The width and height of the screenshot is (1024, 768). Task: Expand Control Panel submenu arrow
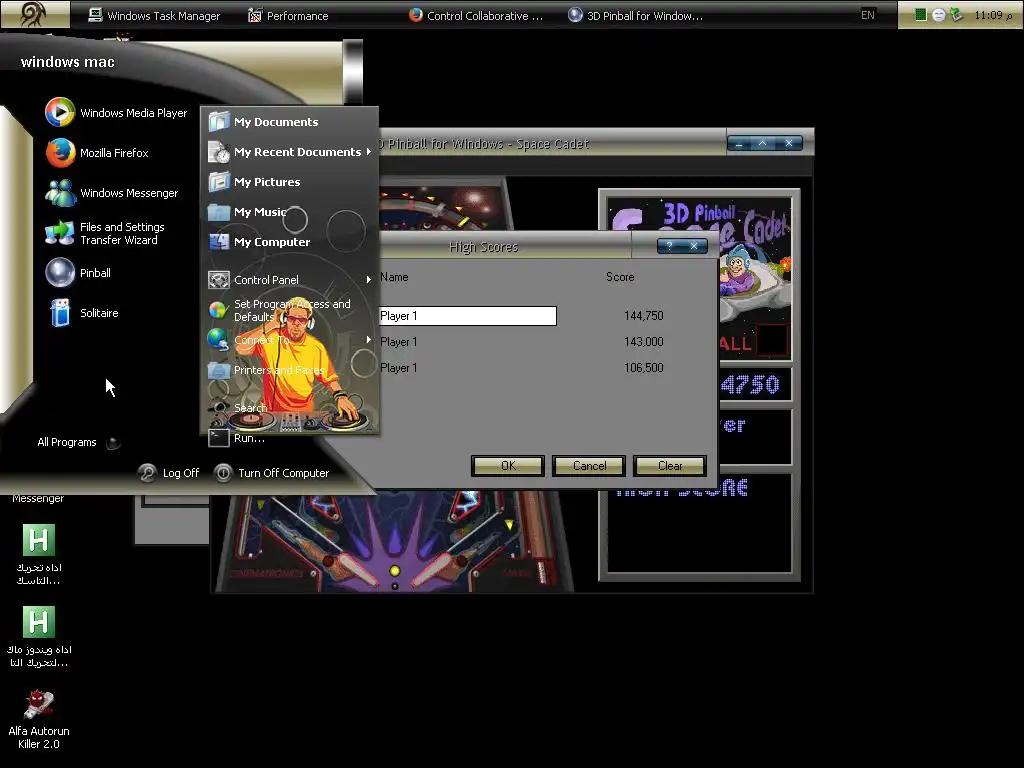pyautogui.click(x=369, y=280)
